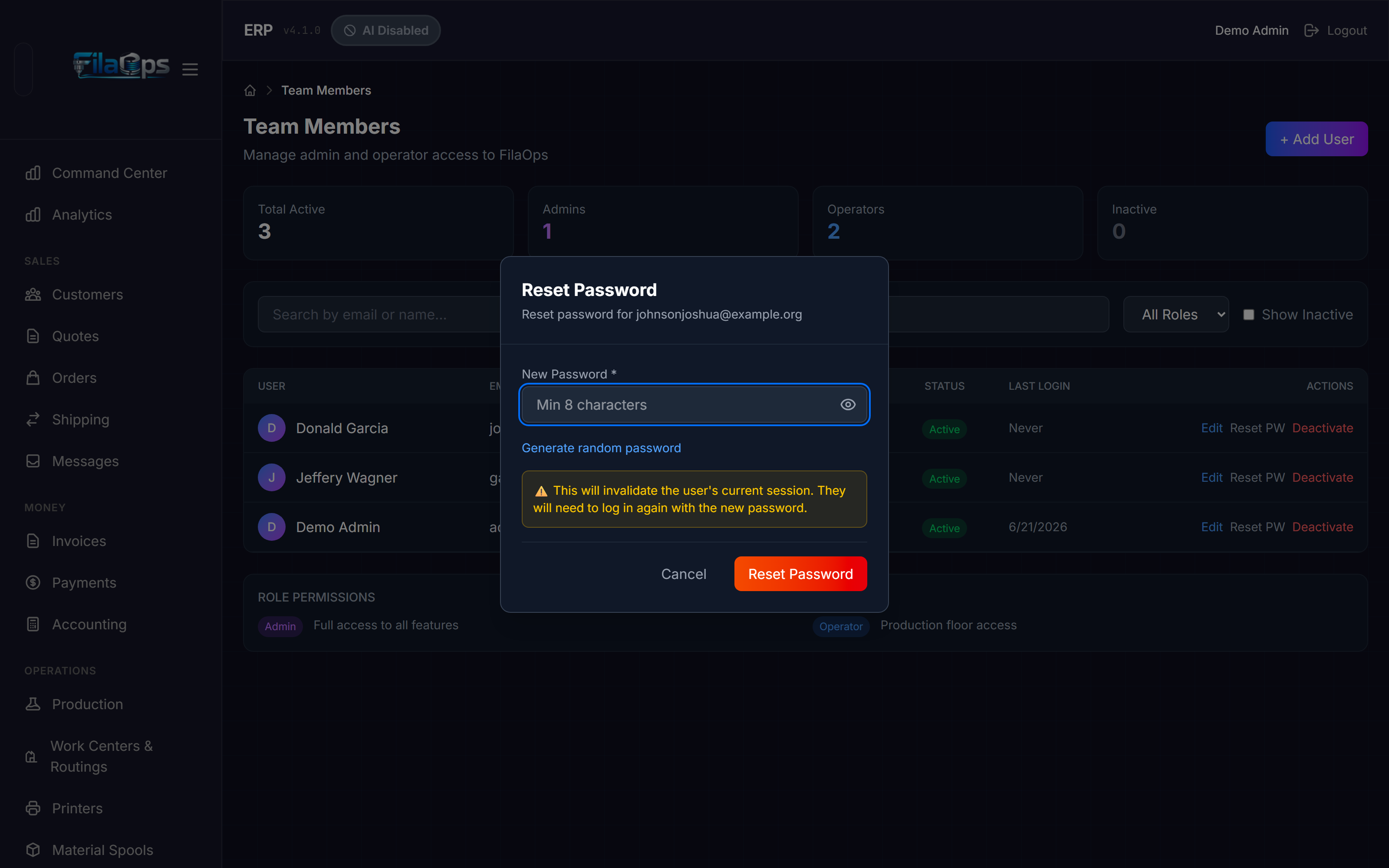
Task: Click Demo Admin name in header
Action: pyautogui.click(x=1251, y=30)
